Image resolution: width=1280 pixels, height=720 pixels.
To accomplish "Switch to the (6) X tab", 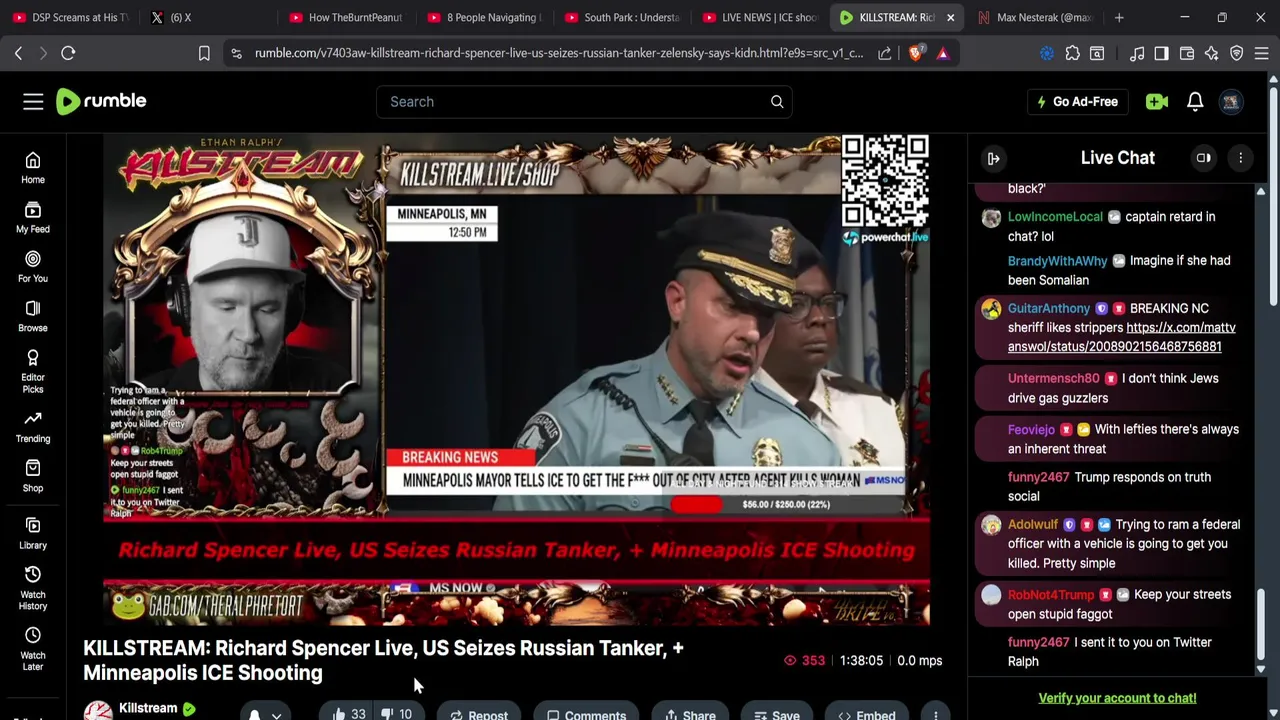I will click(205, 17).
